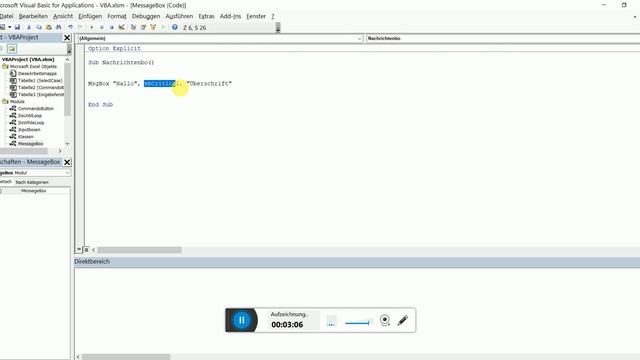This screenshot has width=640, height=360.
Task: Toggle design mode icon in toolbar
Action: point(122,27)
